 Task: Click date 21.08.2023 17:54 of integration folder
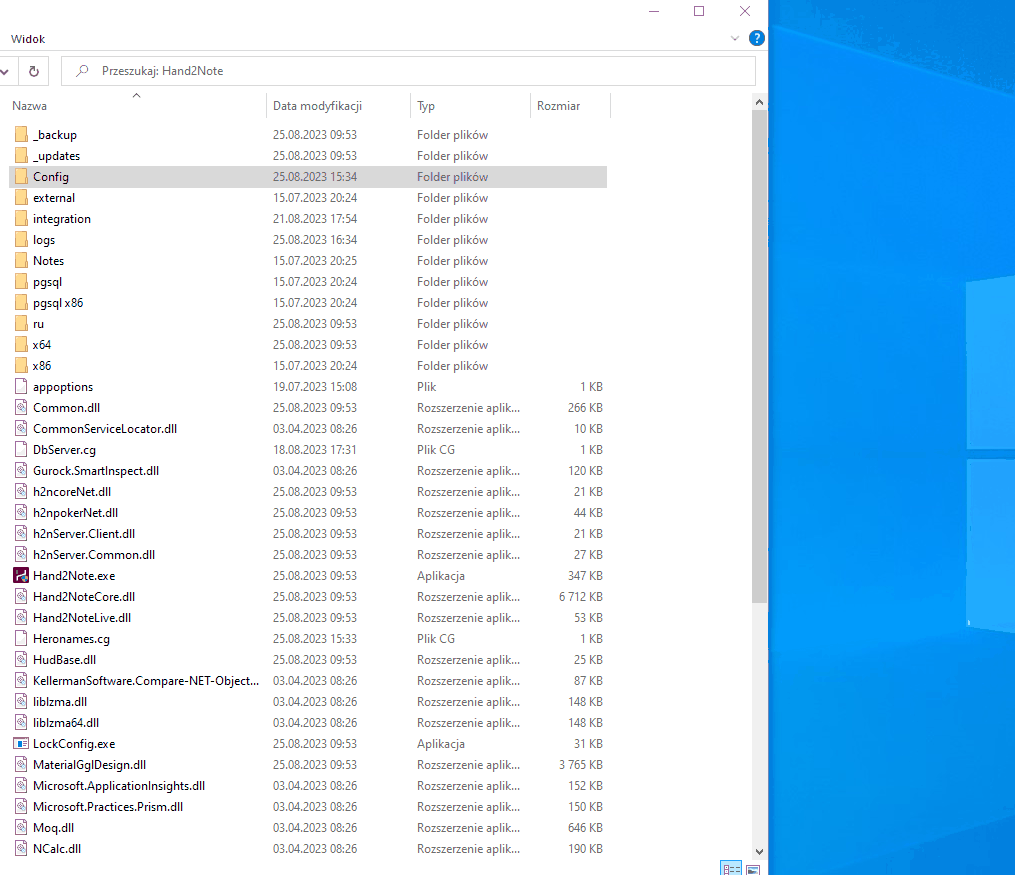(x=315, y=219)
